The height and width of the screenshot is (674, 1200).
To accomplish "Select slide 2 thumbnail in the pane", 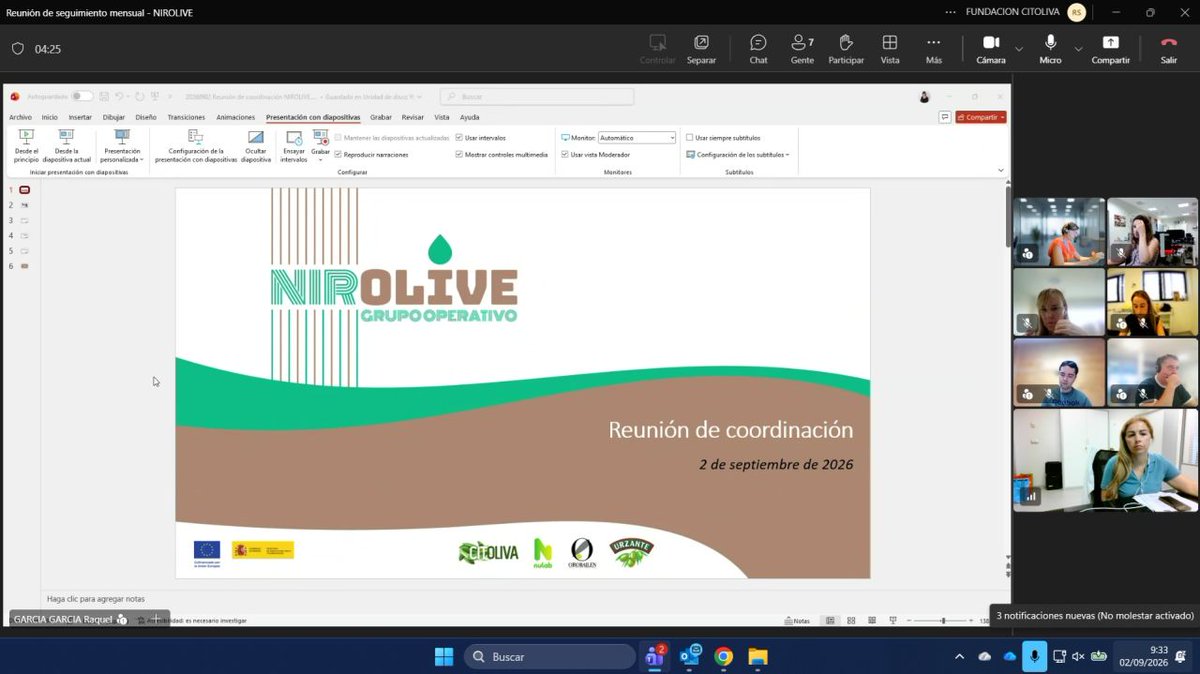I will tap(25, 205).
